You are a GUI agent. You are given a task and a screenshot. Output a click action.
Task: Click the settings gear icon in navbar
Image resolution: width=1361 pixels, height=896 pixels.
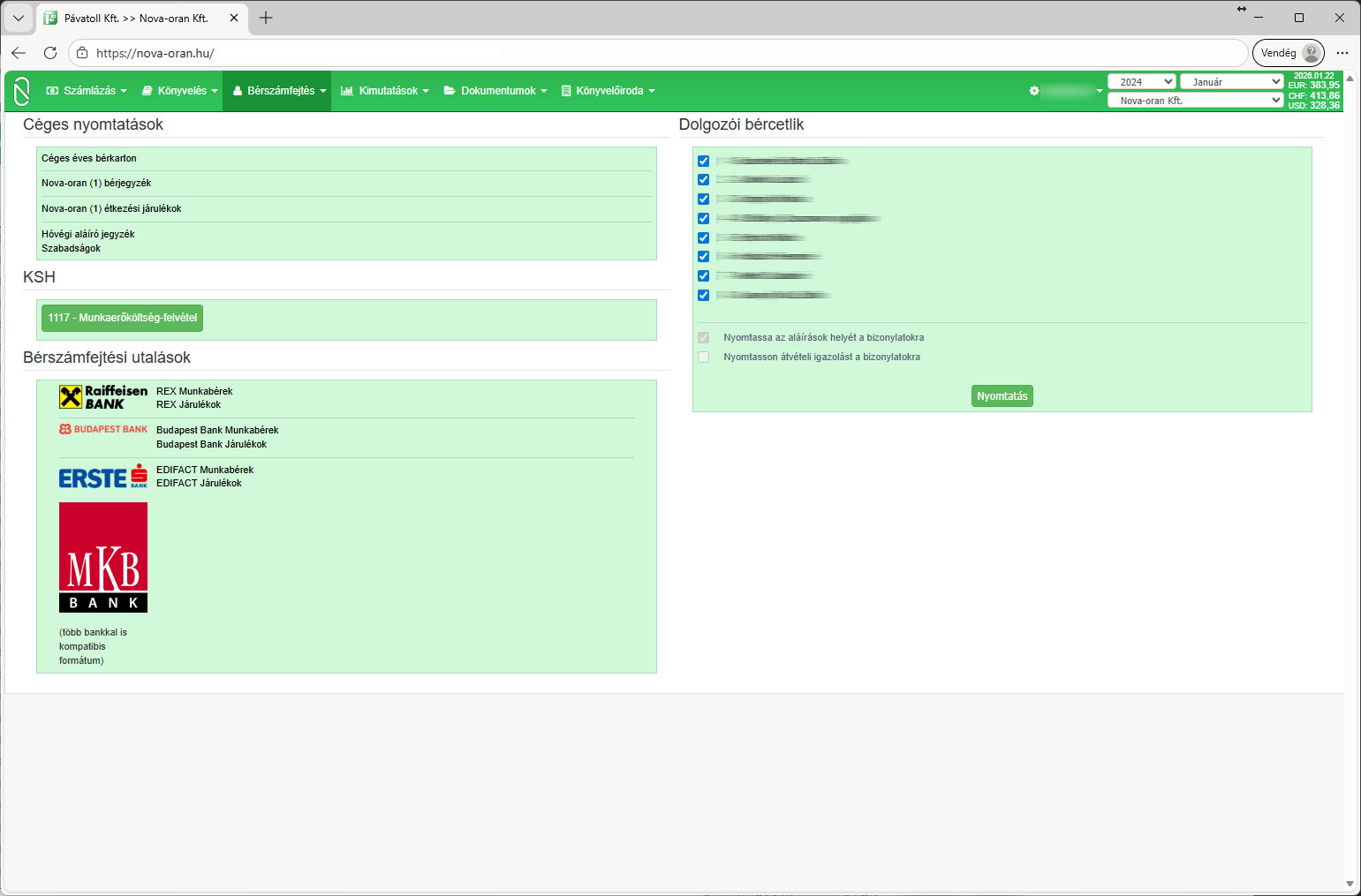click(1034, 91)
